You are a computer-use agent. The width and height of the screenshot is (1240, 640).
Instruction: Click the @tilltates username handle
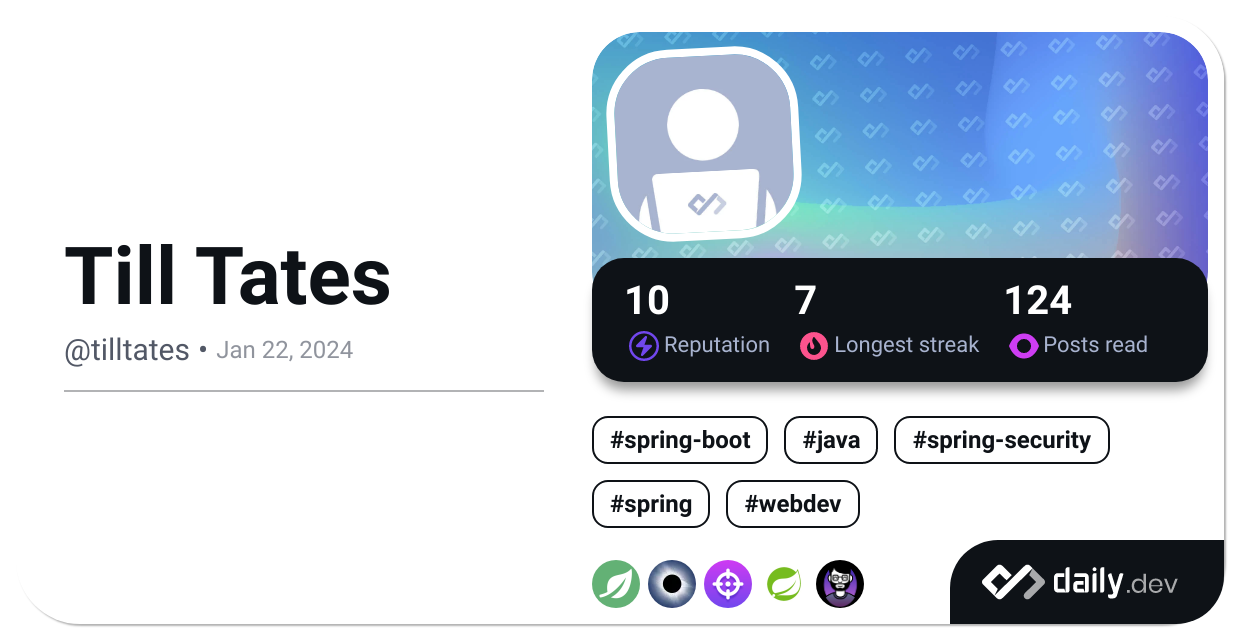tap(127, 350)
